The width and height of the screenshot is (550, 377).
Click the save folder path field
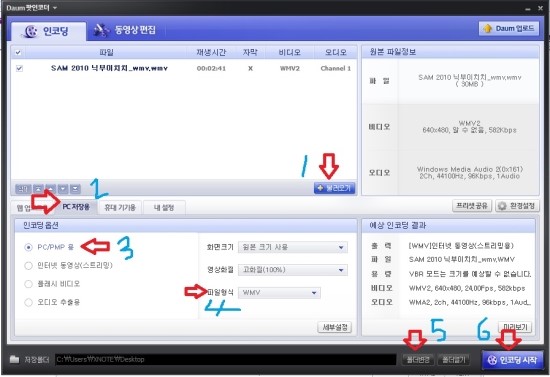point(226,359)
